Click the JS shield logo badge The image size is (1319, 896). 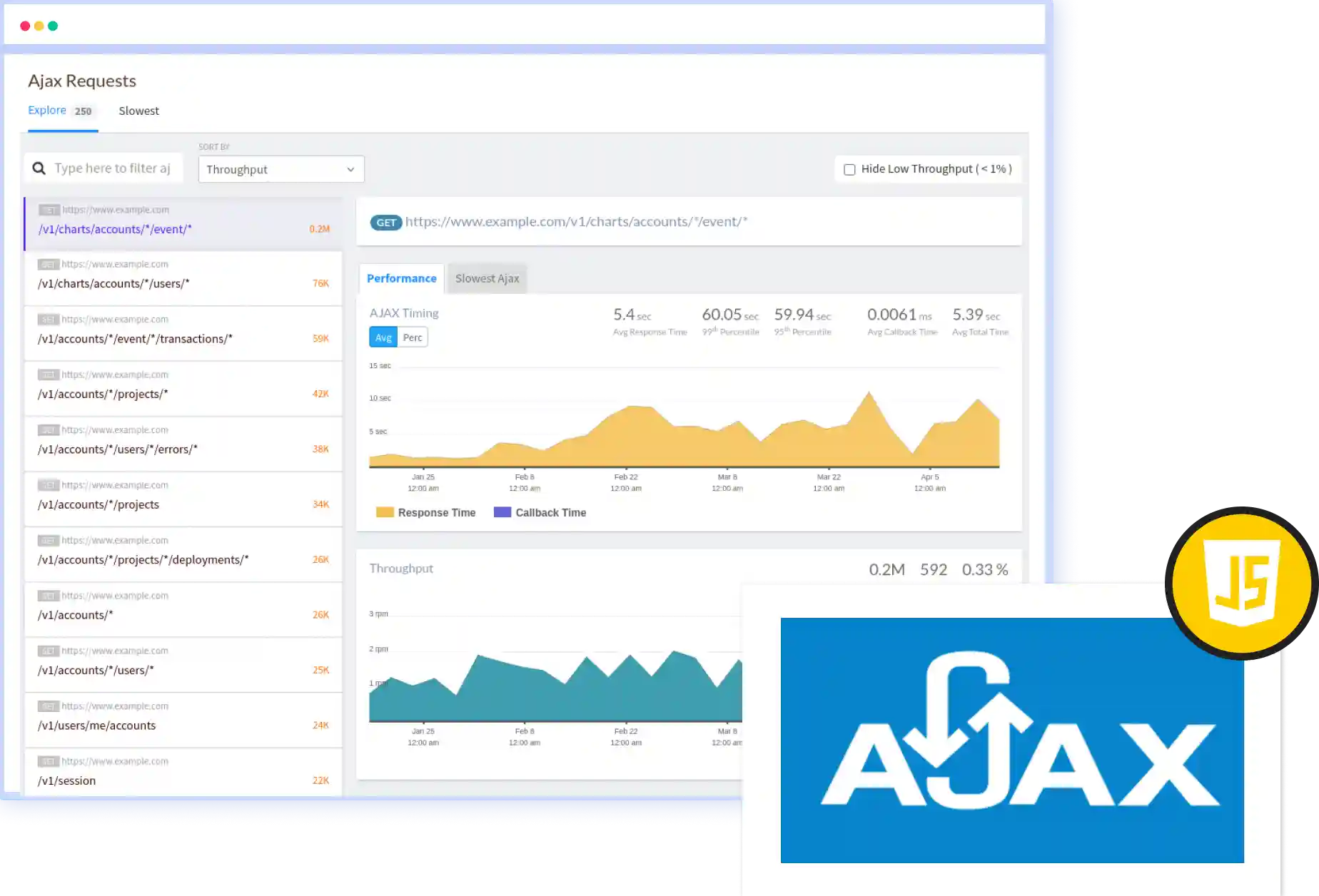point(1241,583)
